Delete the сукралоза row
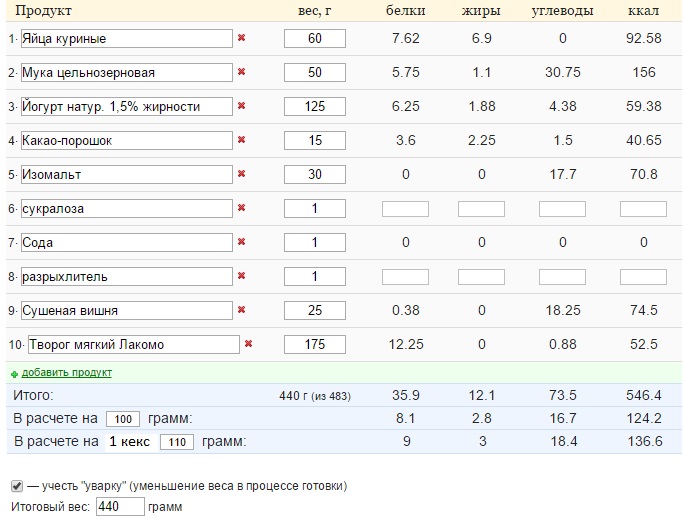Image resolution: width=684 pixels, height=522 pixels. pos(241,209)
